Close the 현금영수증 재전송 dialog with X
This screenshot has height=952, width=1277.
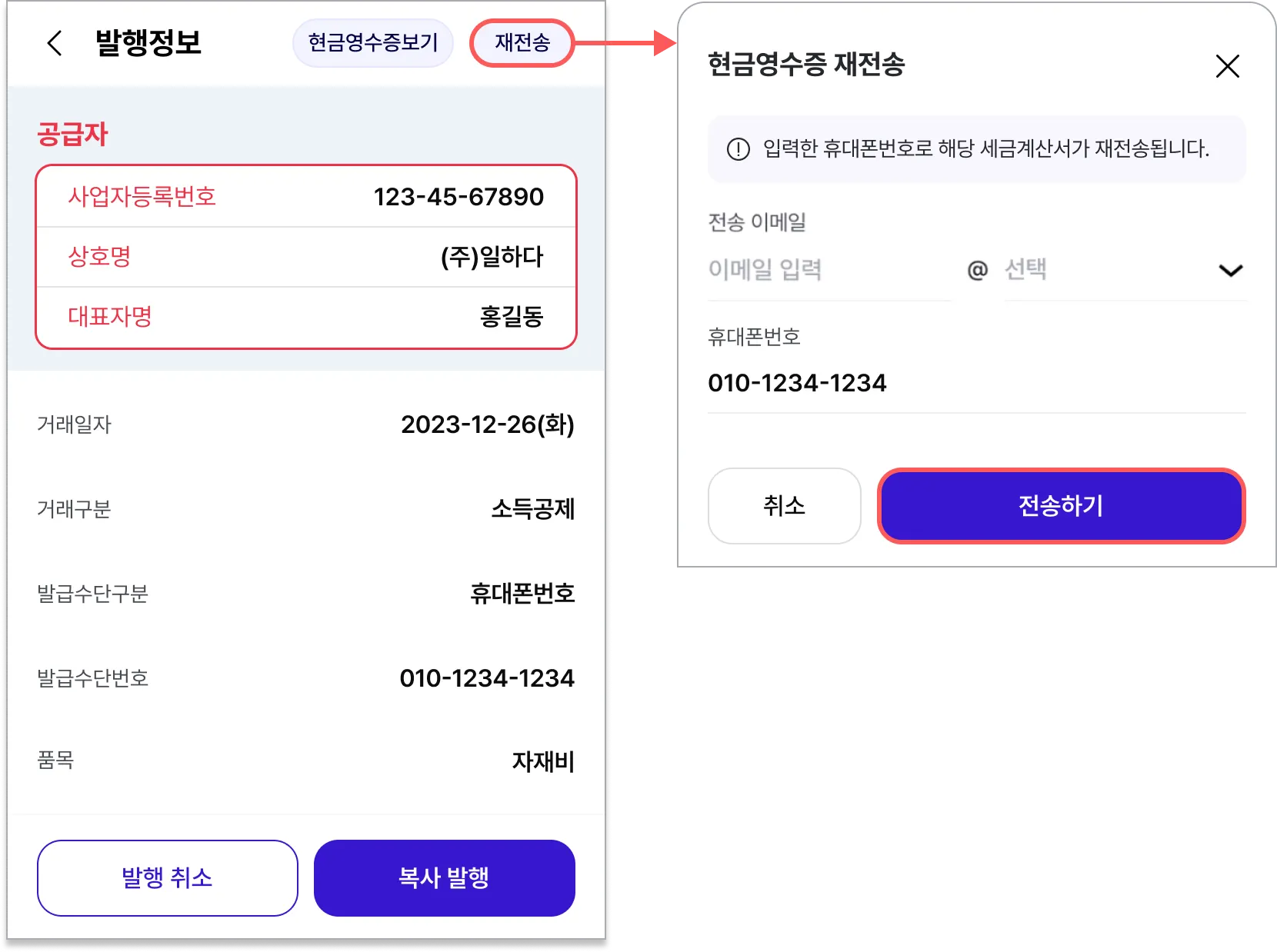click(1227, 66)
